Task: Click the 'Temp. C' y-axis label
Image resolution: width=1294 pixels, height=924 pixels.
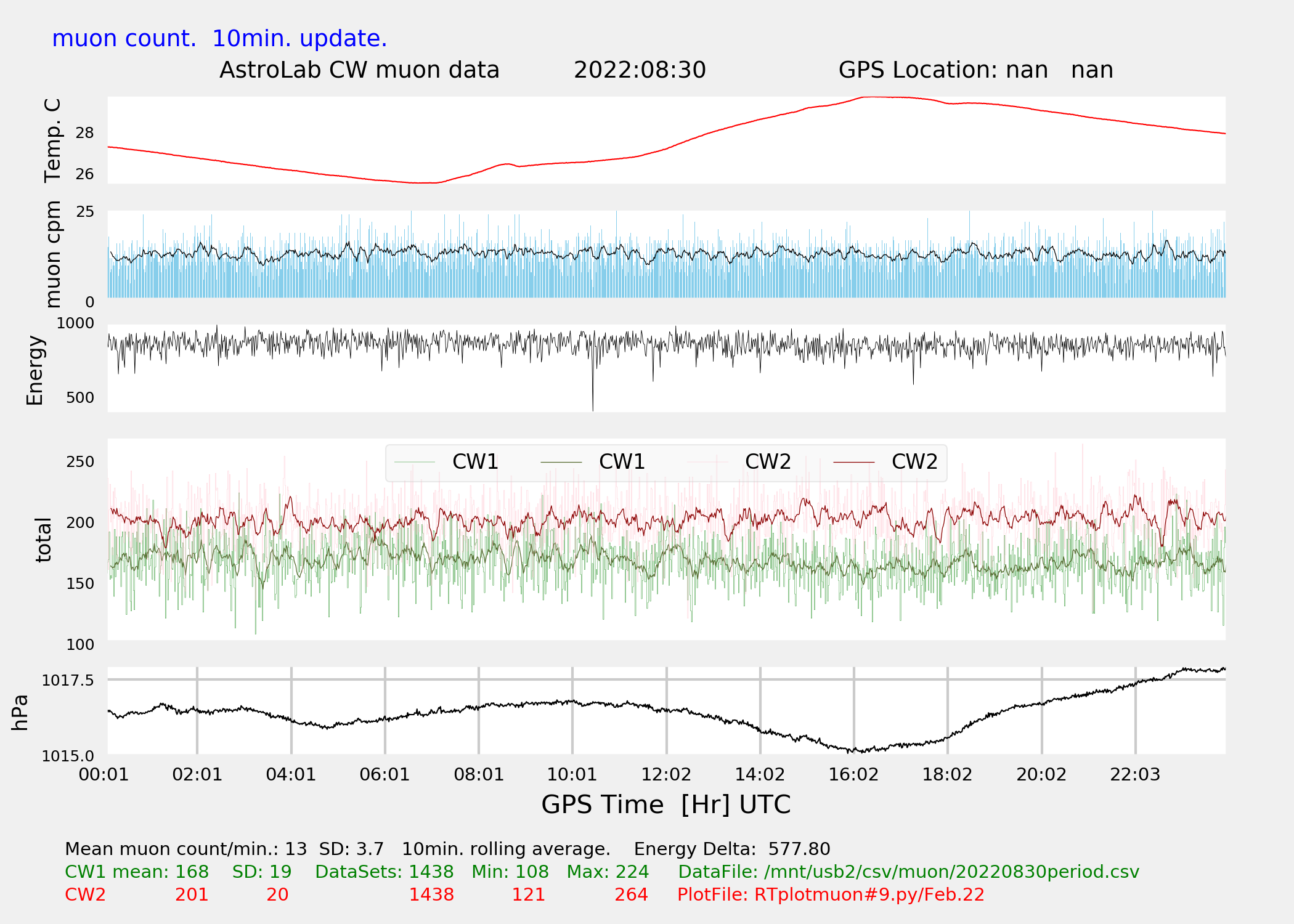Action: coord(53,140)
